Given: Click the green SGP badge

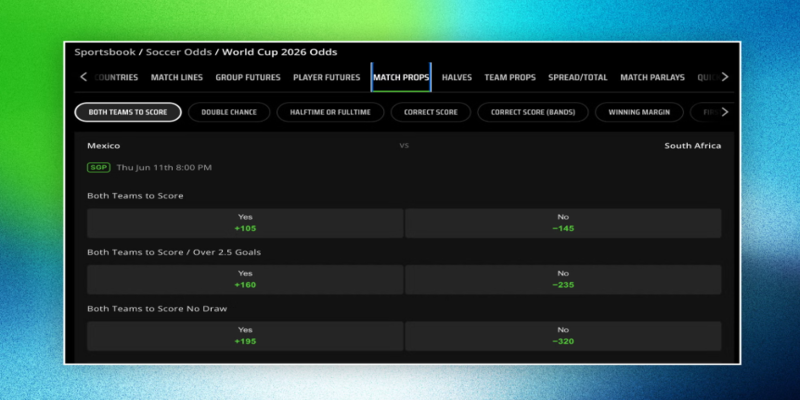Looking at the screenshot, I should [98, 167].
